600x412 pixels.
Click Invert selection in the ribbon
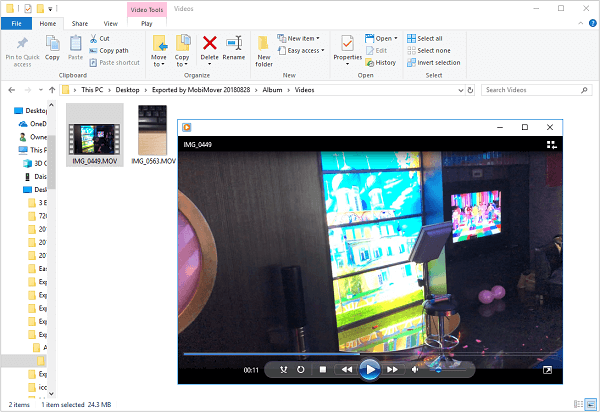pyautogui.click(x=438, y=62)
